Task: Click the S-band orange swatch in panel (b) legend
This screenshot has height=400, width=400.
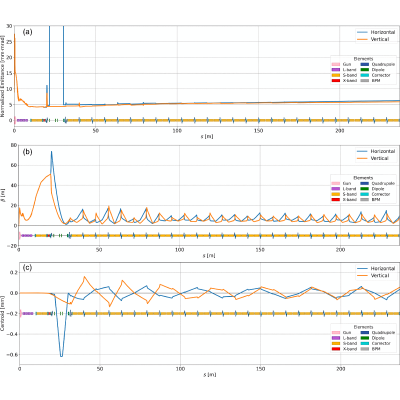Action: 336,194
